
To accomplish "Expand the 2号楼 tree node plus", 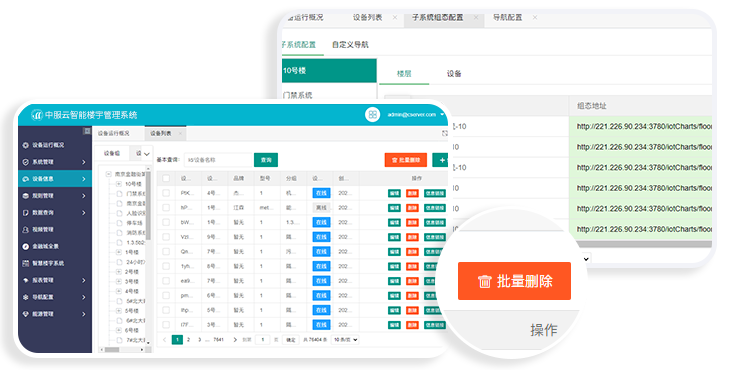I will pyautogui.click(x=119, y=272).
